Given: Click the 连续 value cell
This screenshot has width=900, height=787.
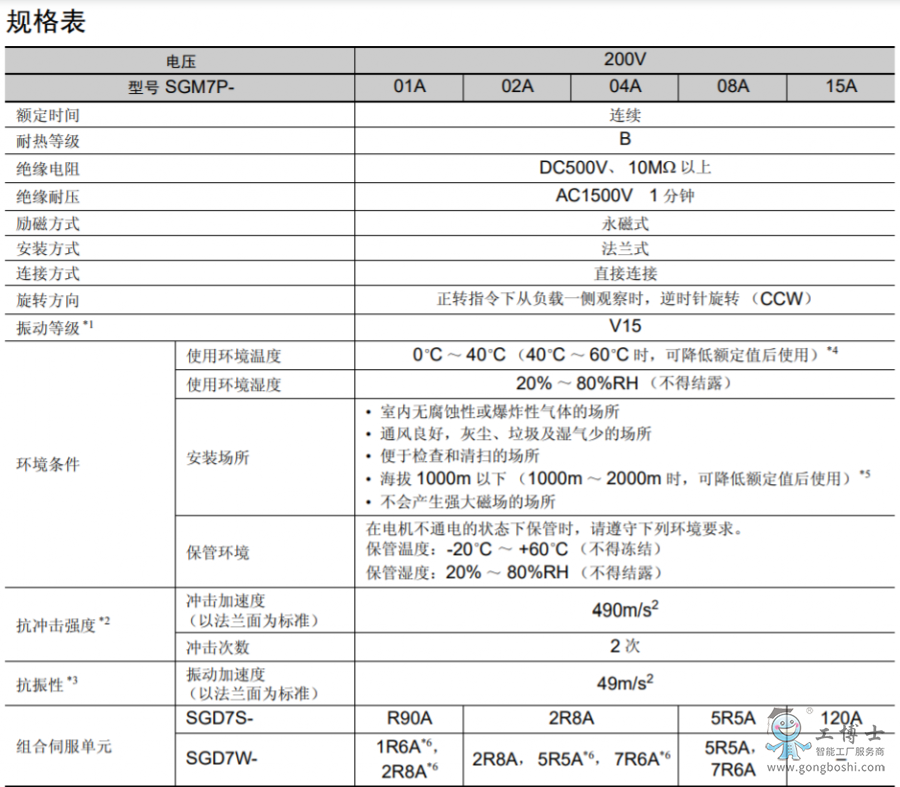Looking at the screenshot, I should tap(624, 115).
